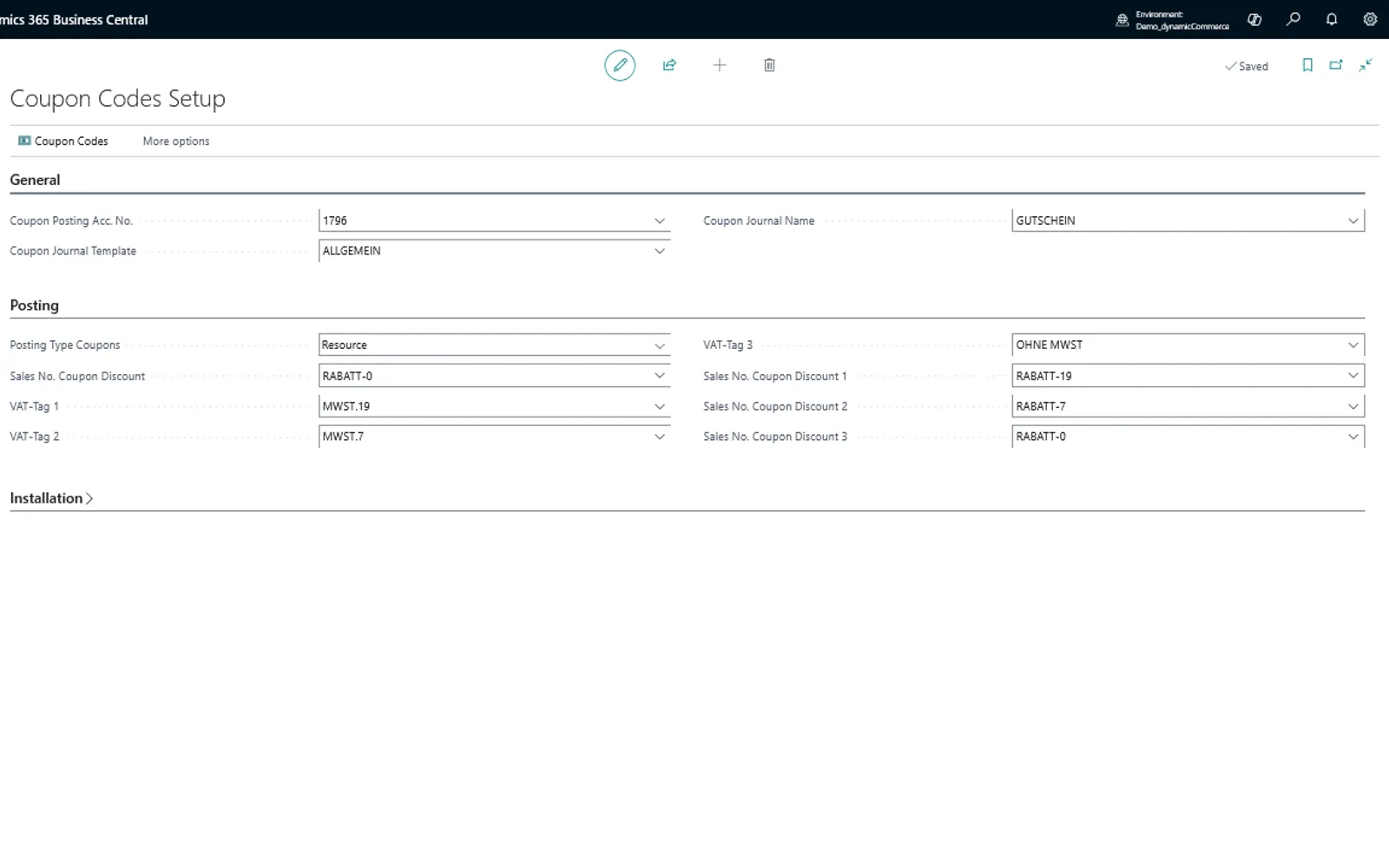Expand the Installation section

(x=51, y=498)
